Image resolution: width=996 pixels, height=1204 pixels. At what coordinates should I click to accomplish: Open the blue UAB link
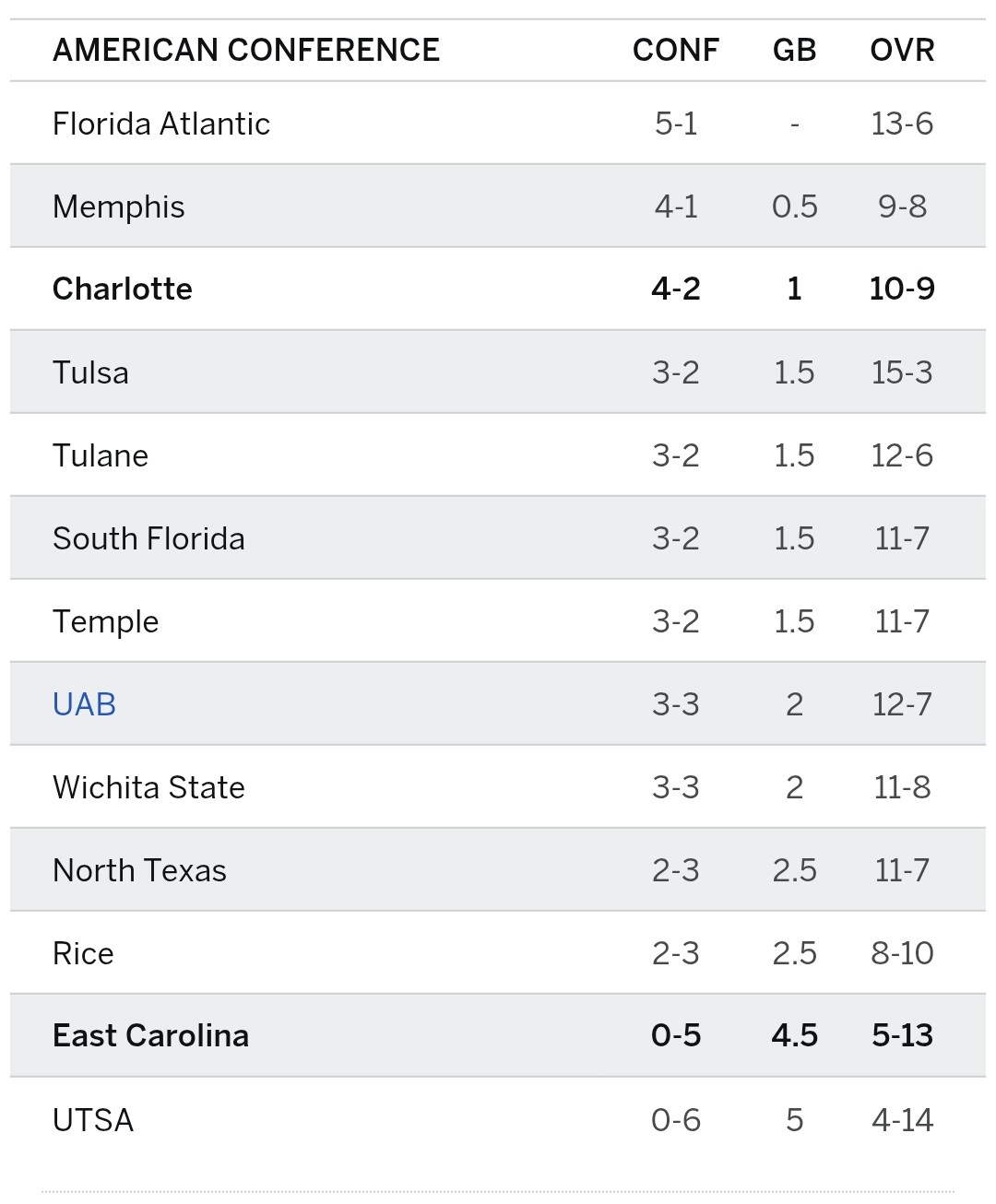pos(84,704)
